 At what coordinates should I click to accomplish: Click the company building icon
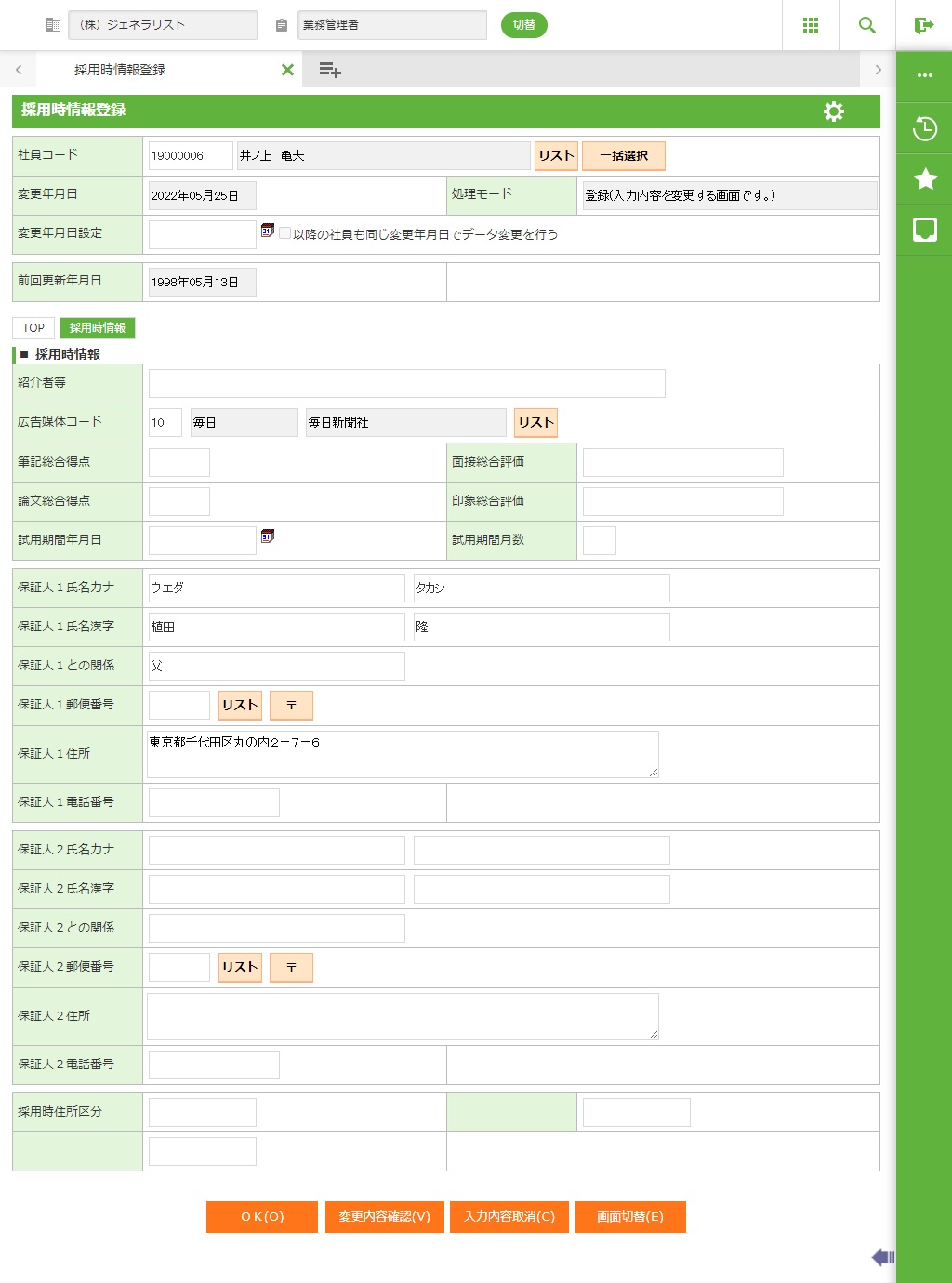[x=53, y=25]
